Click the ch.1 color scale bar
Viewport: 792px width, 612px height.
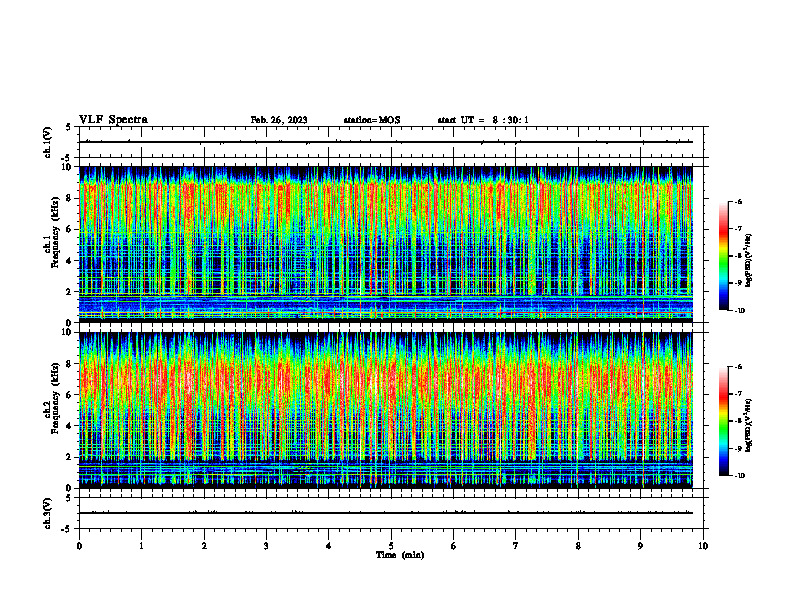(724, 256)
